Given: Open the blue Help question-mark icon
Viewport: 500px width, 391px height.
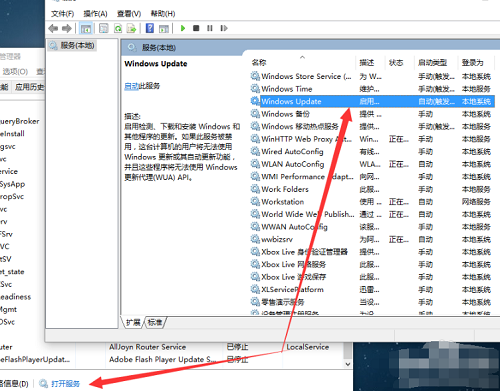Looking at the screenshot, I should click(150, 28).
